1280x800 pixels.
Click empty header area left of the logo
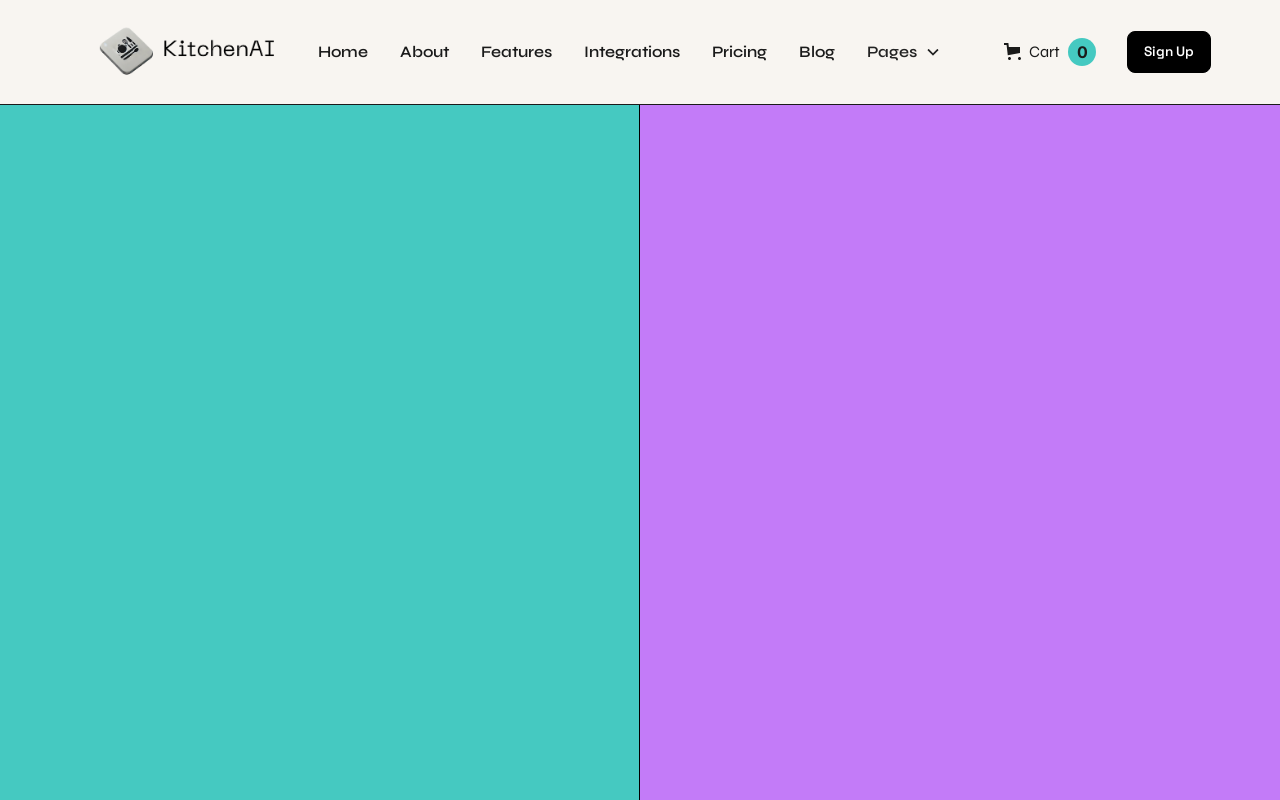(x=48, y=52)
